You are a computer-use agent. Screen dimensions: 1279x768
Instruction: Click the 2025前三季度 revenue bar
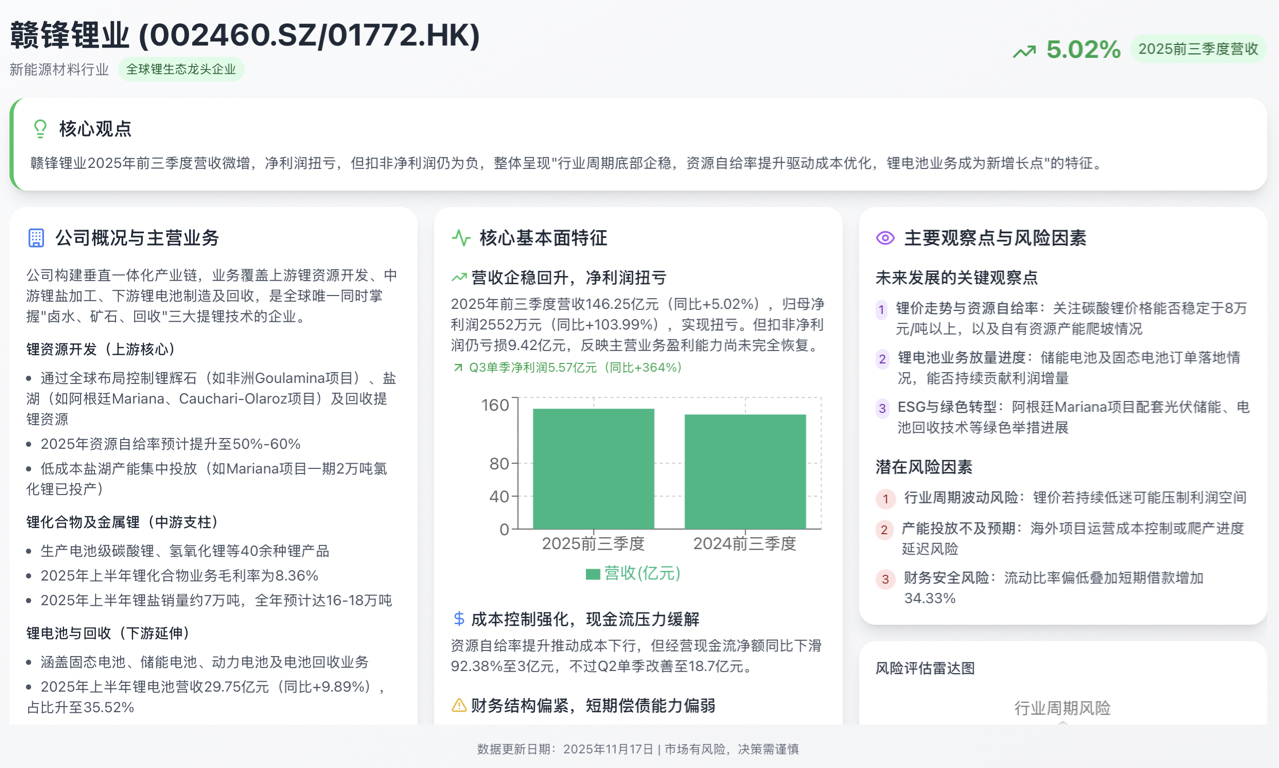(593, 469)
